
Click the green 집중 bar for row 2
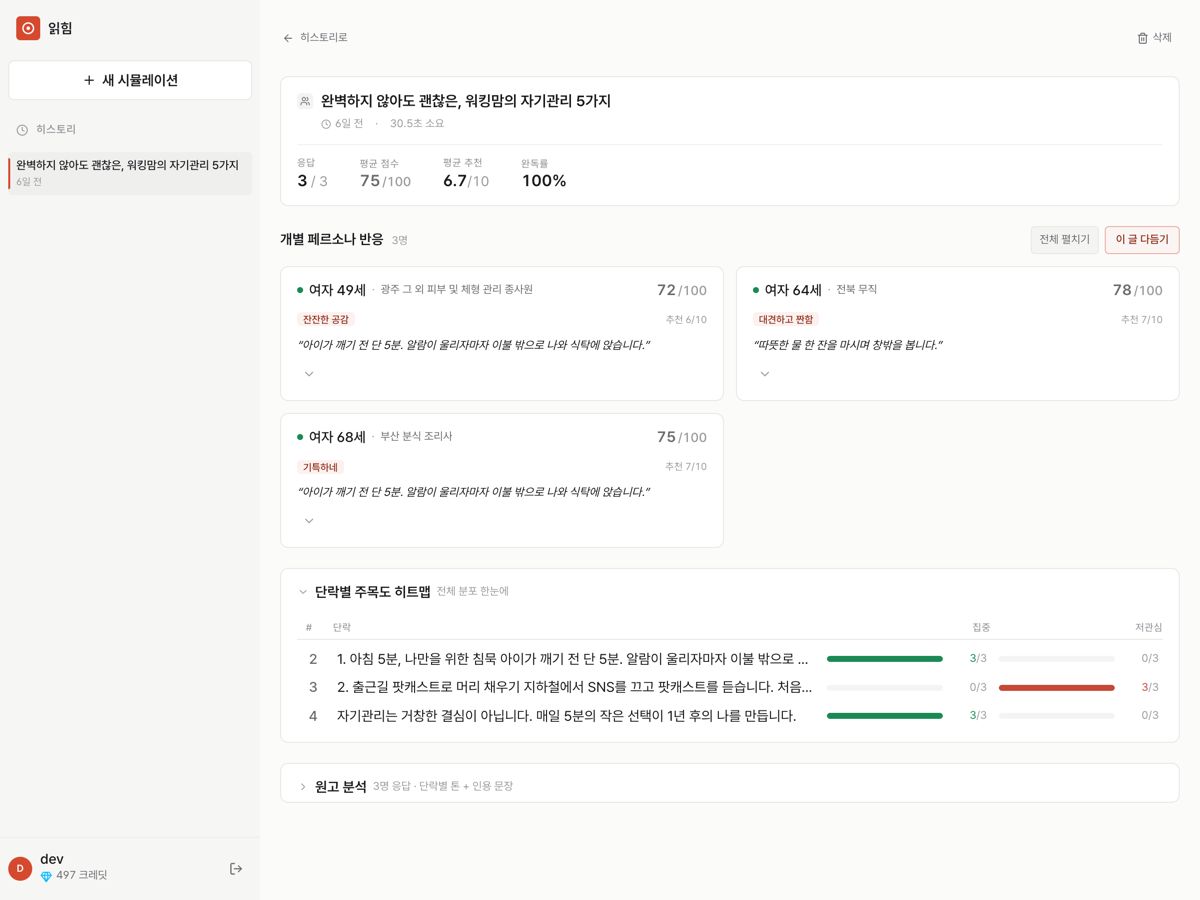[885, 659]
